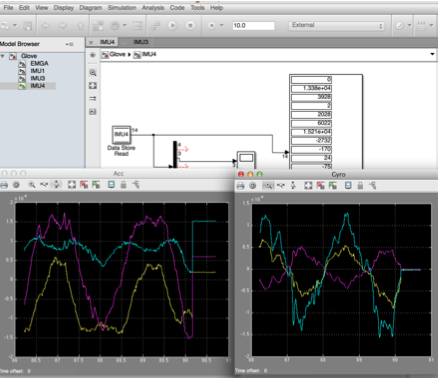Select Zoom X-axis in Acc scope
Image resolution: width=438 pixels, height=378 pixels.
[x=44, y=184]
